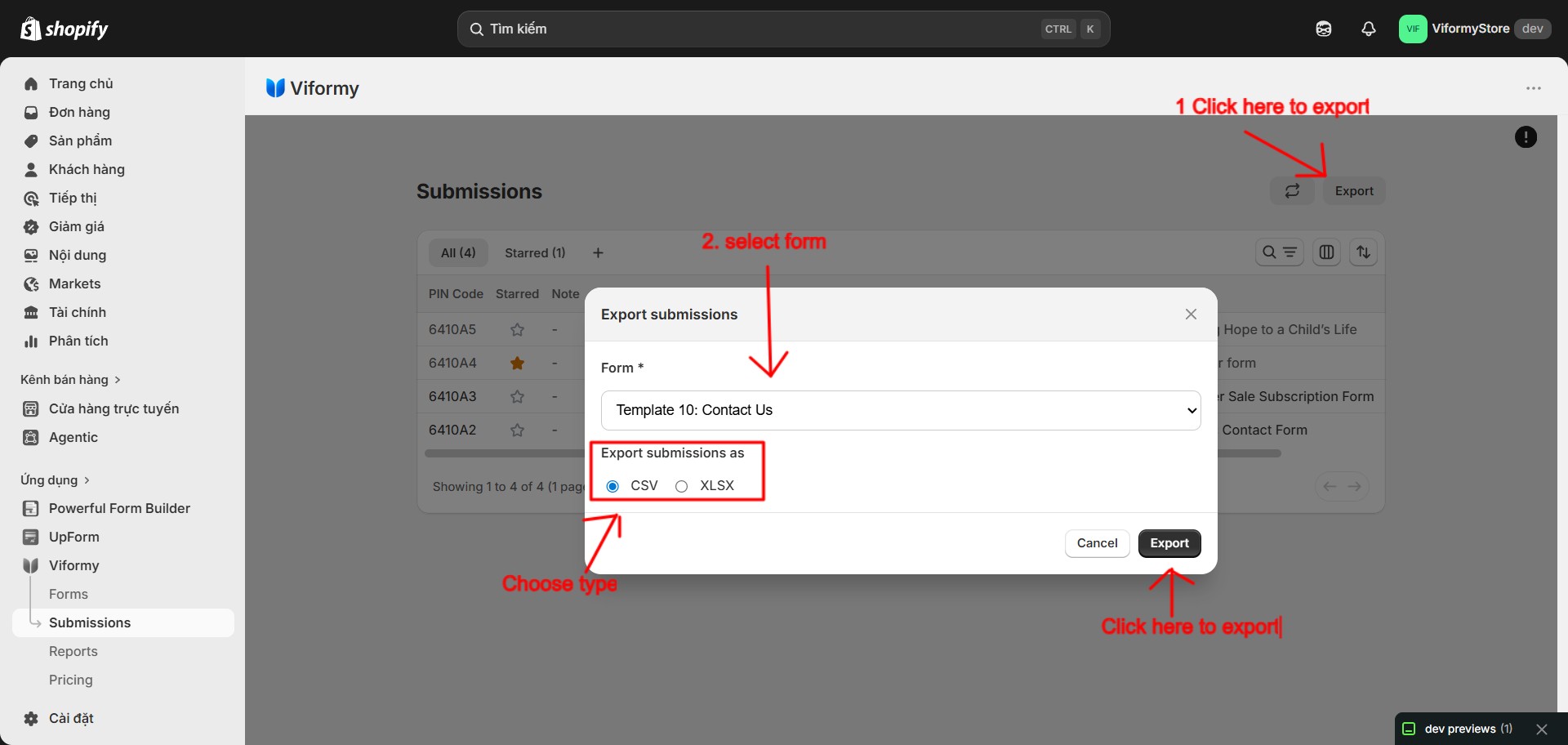The width and height of the screenshot is (1568, 745).
Task: Switch to the Starred (1) tab
Action: (x=535, y=253)
